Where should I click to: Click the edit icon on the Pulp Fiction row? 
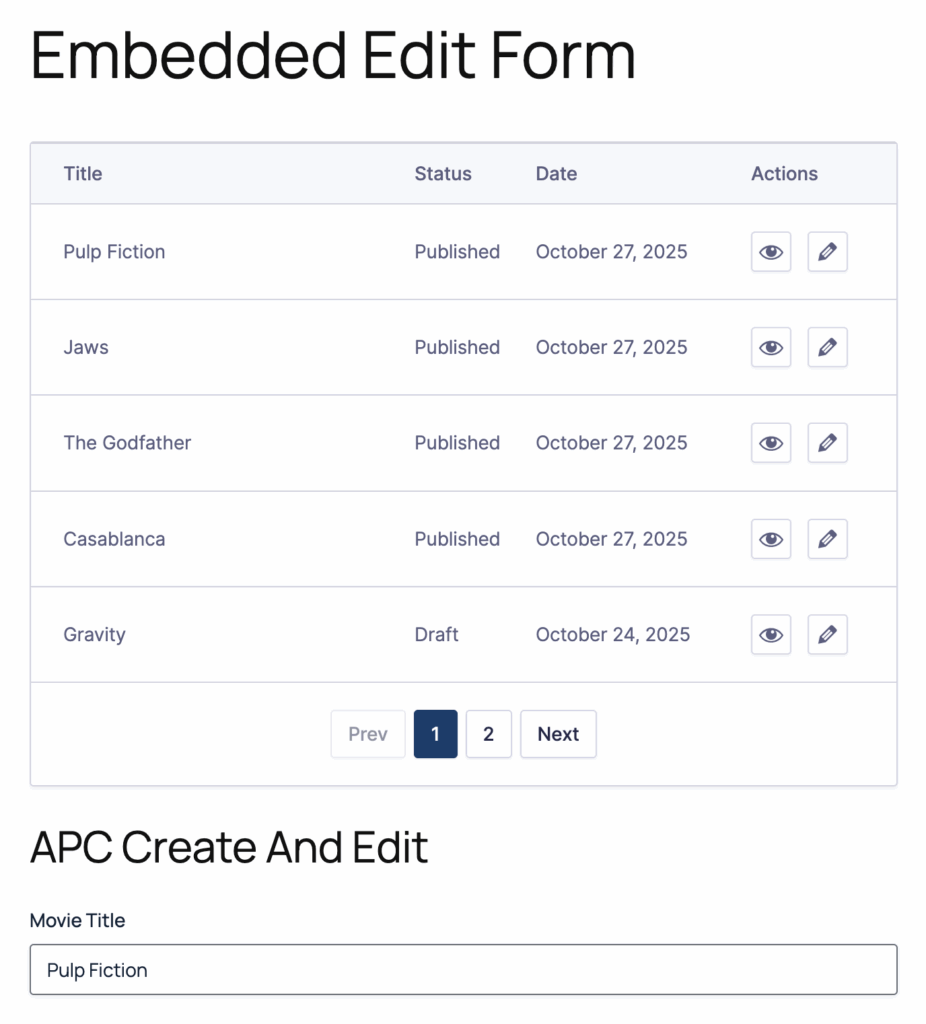tap(827, 252)
